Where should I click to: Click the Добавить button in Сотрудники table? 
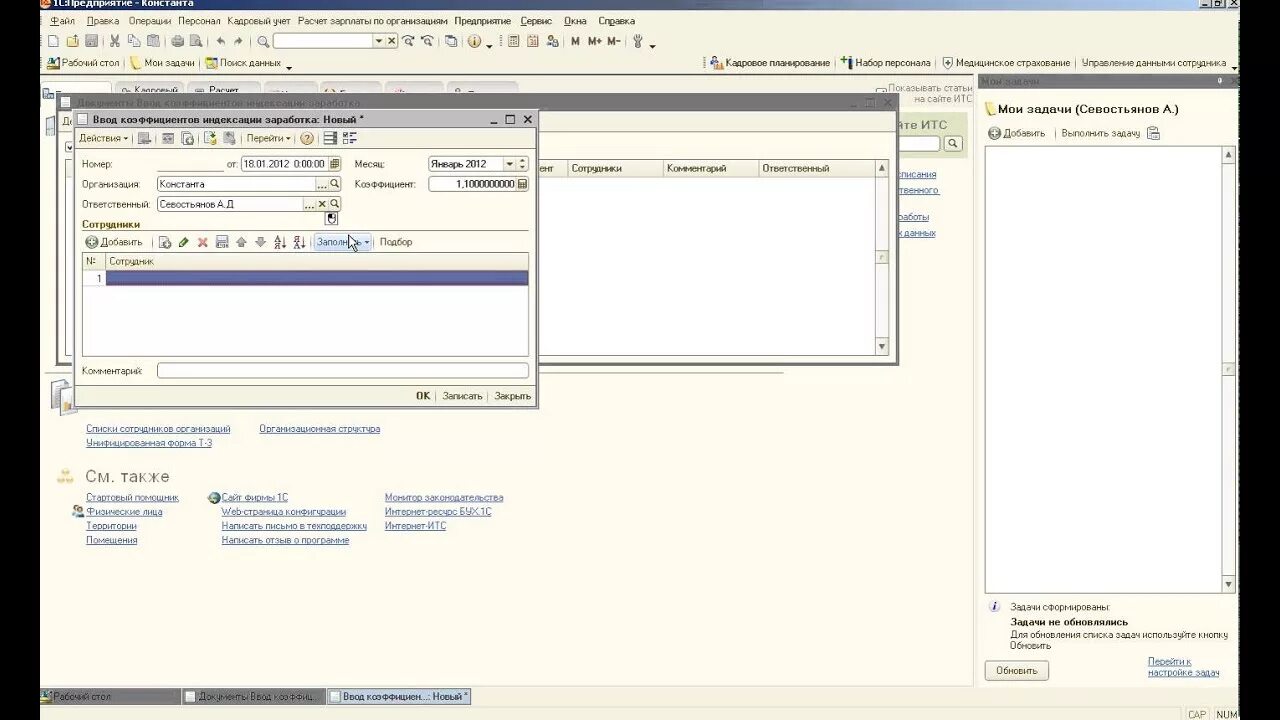click(x=114, y=242)
